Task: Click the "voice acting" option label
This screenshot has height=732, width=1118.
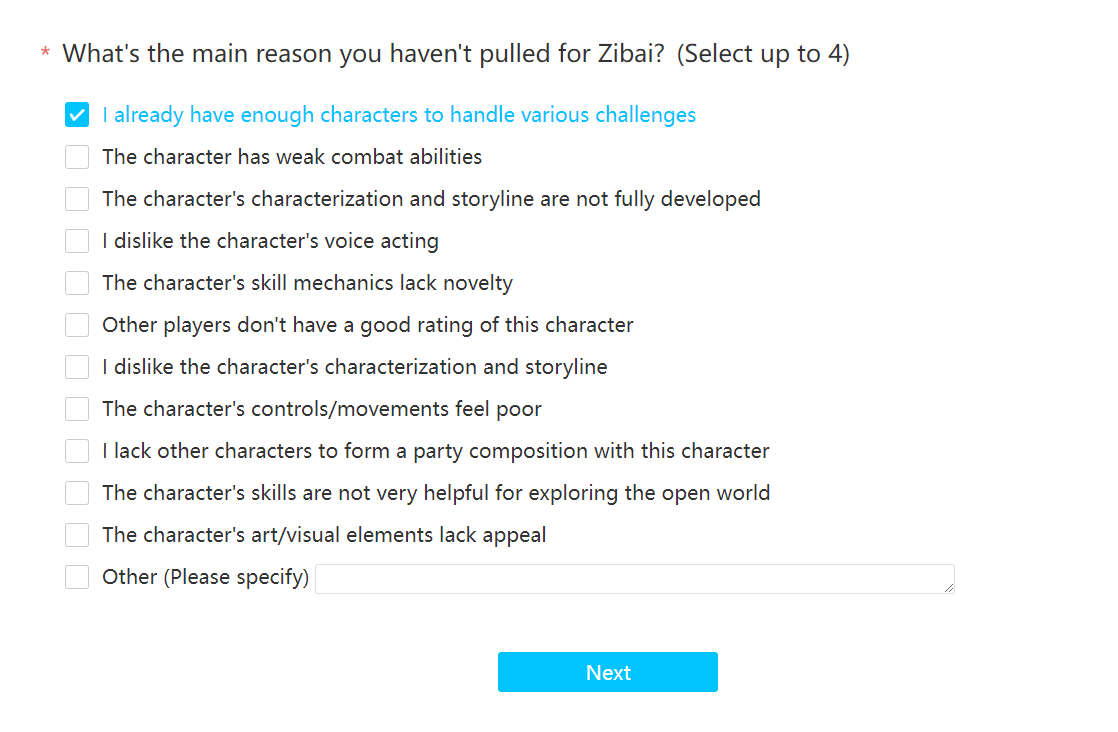Action: tap(270, 241)
